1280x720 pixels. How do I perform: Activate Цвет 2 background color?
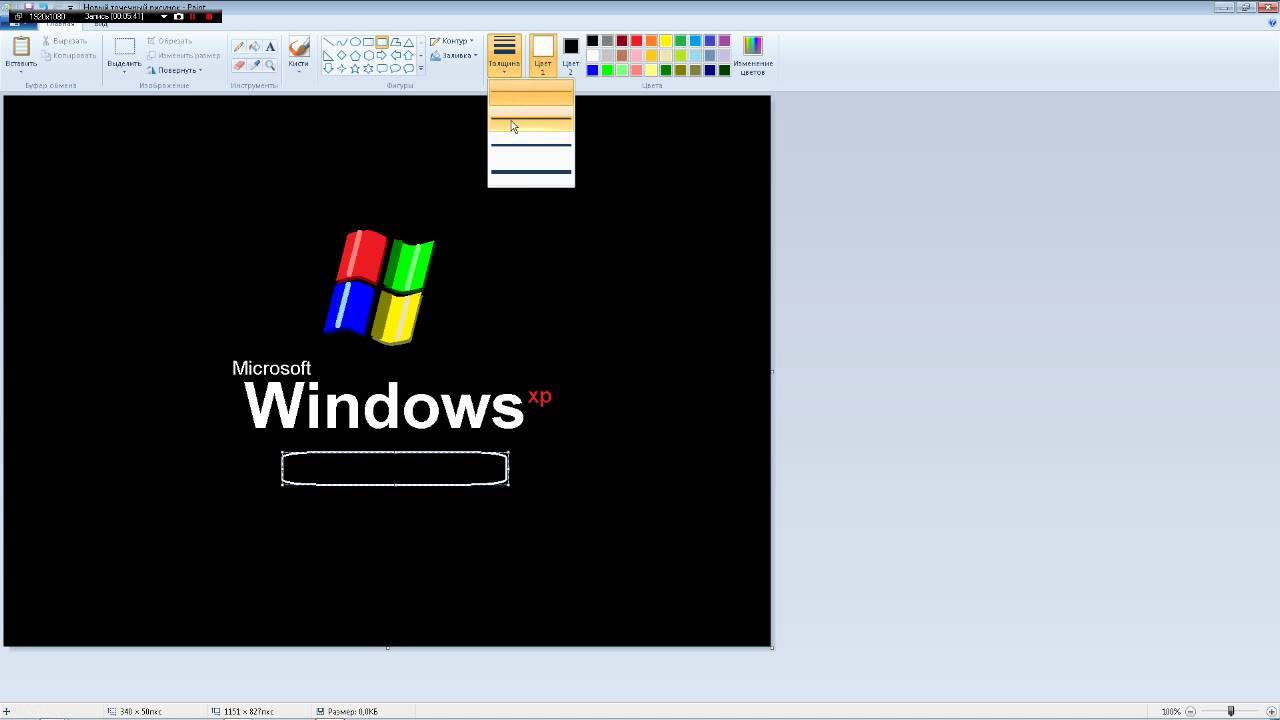[571, 55]
